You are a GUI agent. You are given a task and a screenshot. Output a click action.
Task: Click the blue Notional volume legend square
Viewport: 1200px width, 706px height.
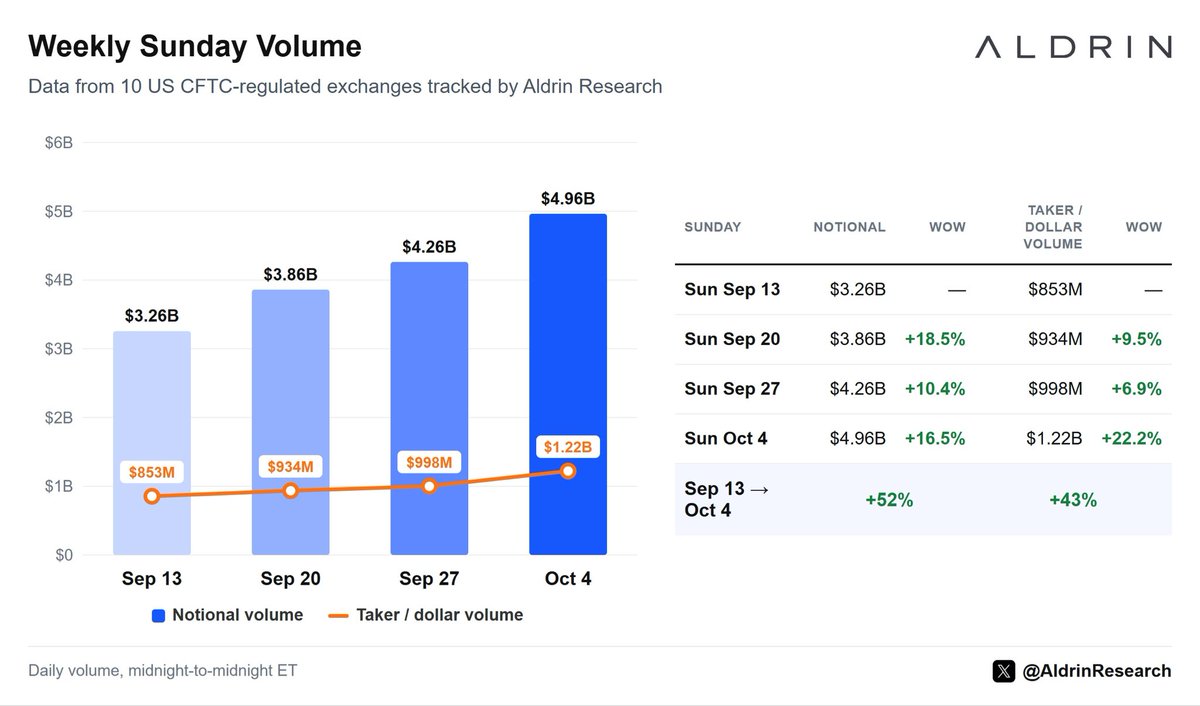pos(158,615)
